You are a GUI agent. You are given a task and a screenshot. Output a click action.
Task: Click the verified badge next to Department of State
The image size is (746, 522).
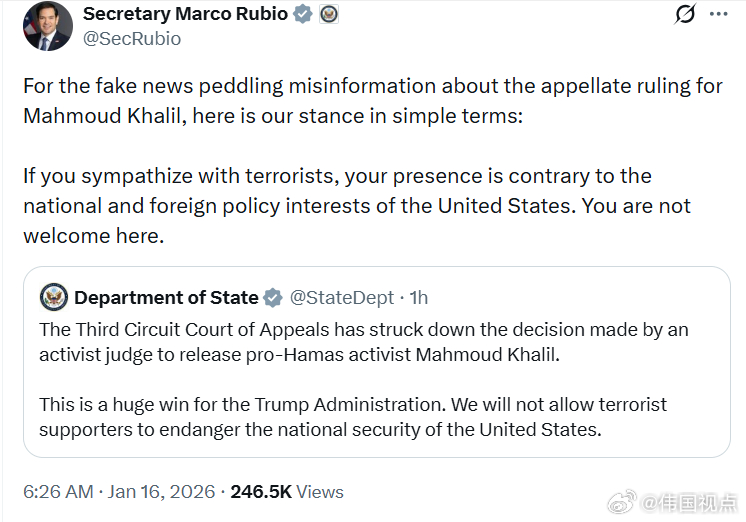[x=273, y=297]
